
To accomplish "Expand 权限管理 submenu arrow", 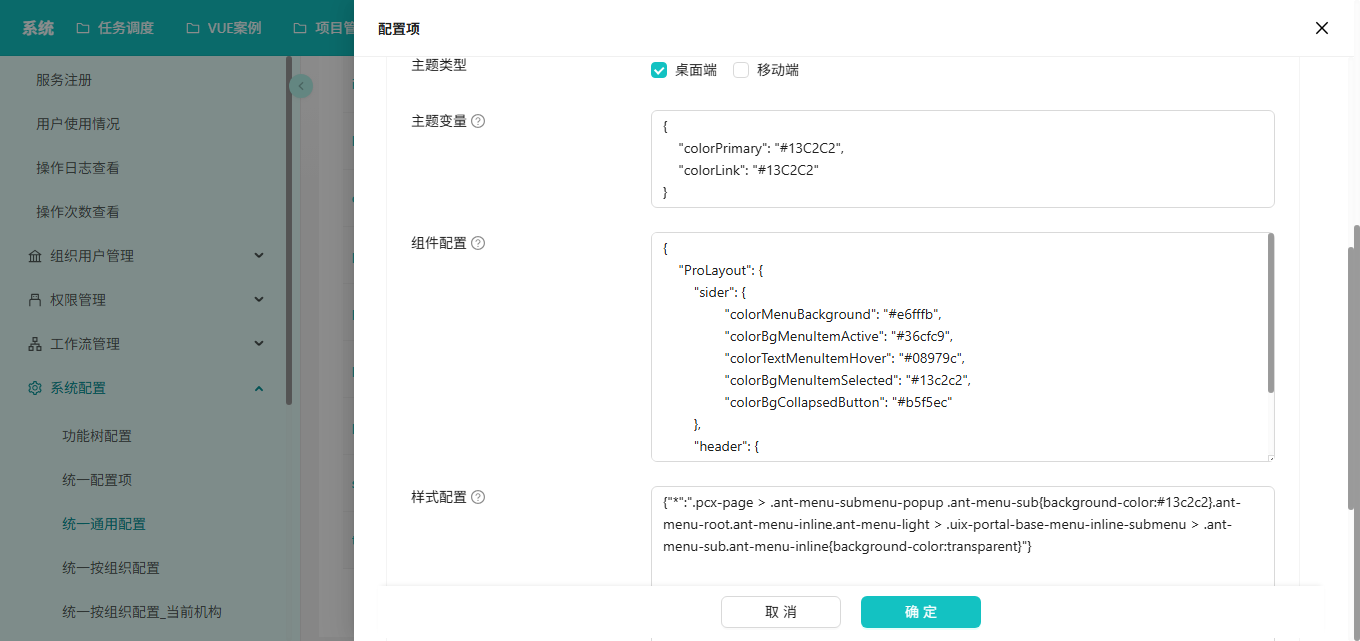I will tap(259, 300).
